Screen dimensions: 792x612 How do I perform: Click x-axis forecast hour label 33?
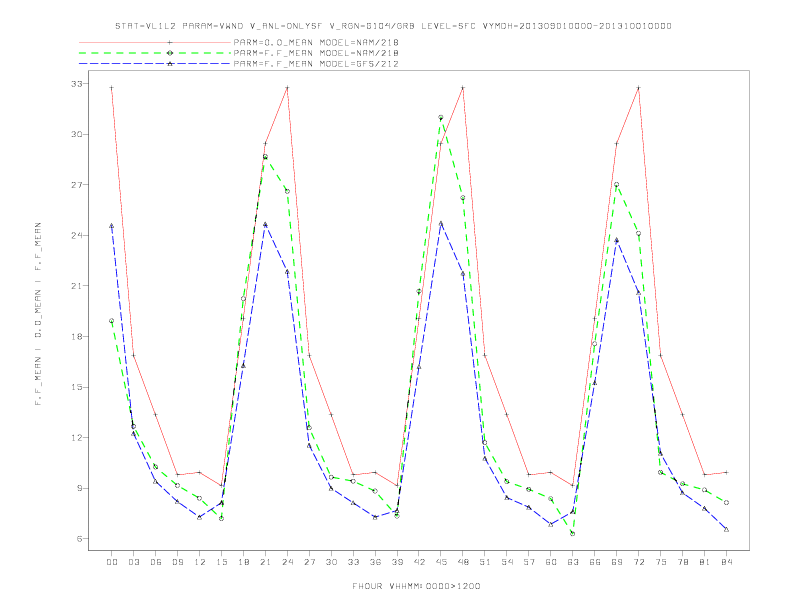coord(354,562)
